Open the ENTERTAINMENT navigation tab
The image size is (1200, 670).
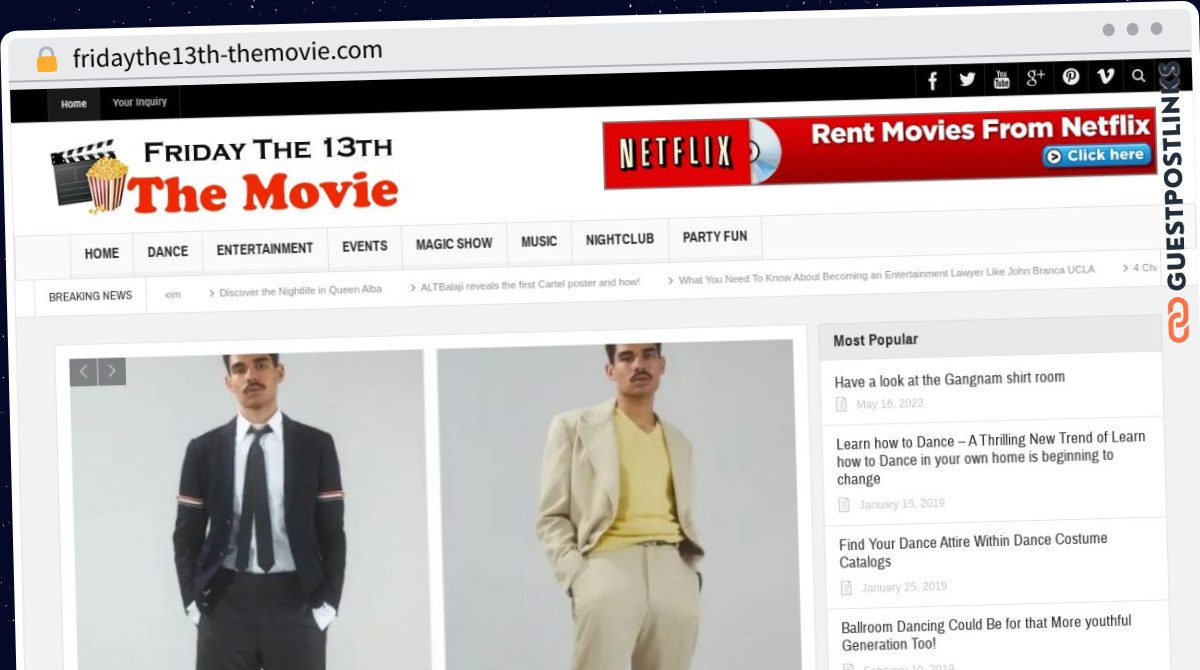click(265, 249)
